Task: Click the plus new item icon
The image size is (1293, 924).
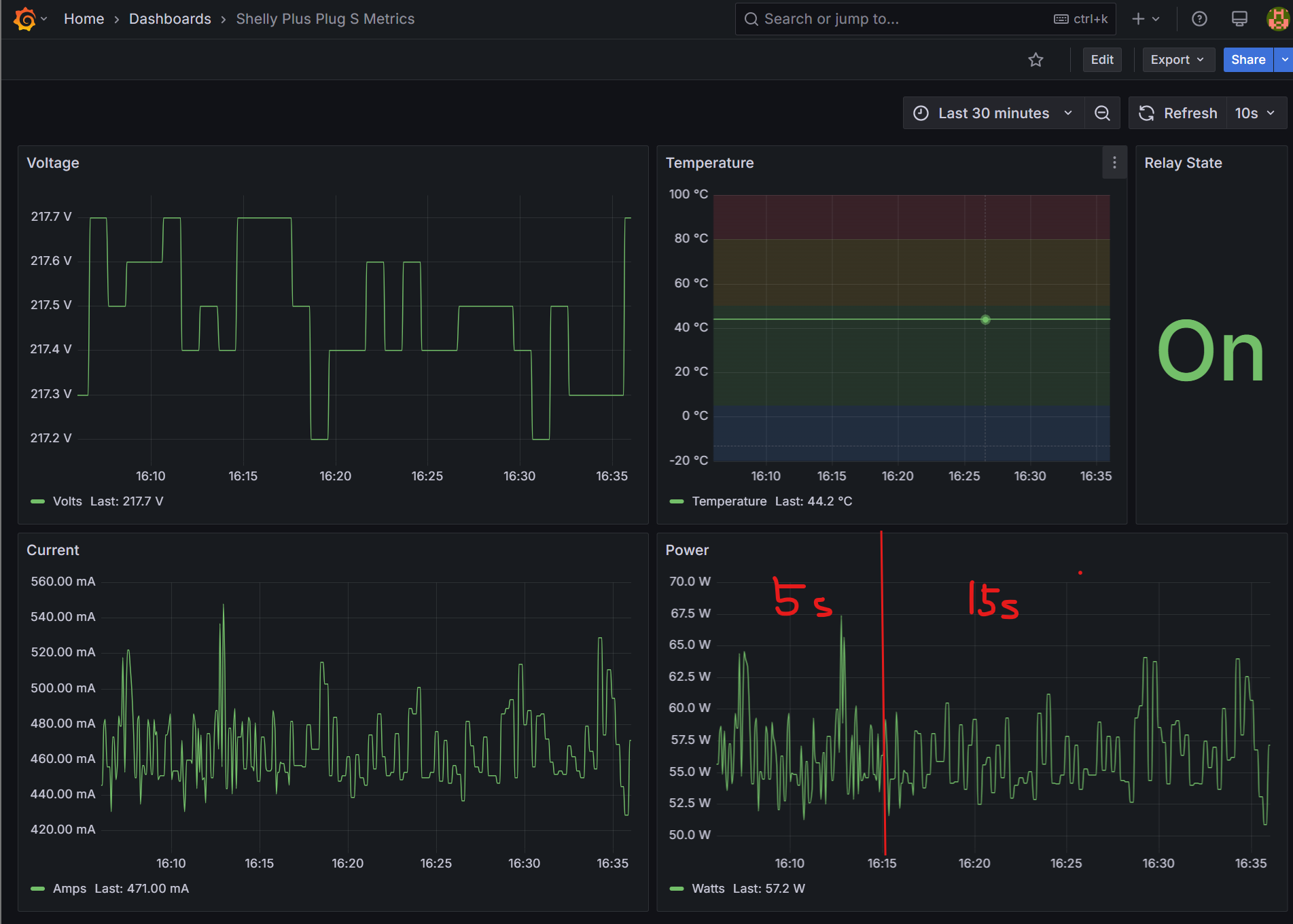Action: 1138,19
